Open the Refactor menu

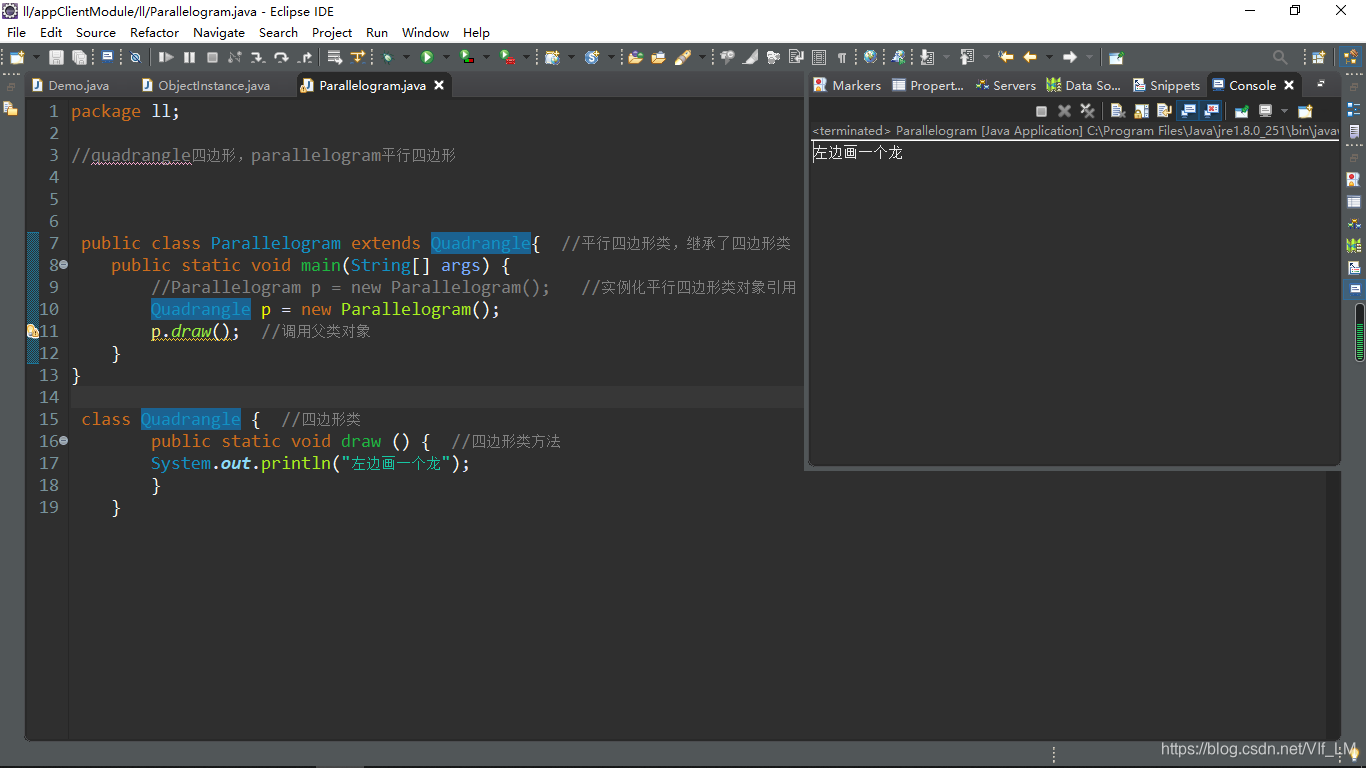coord(154,32)
